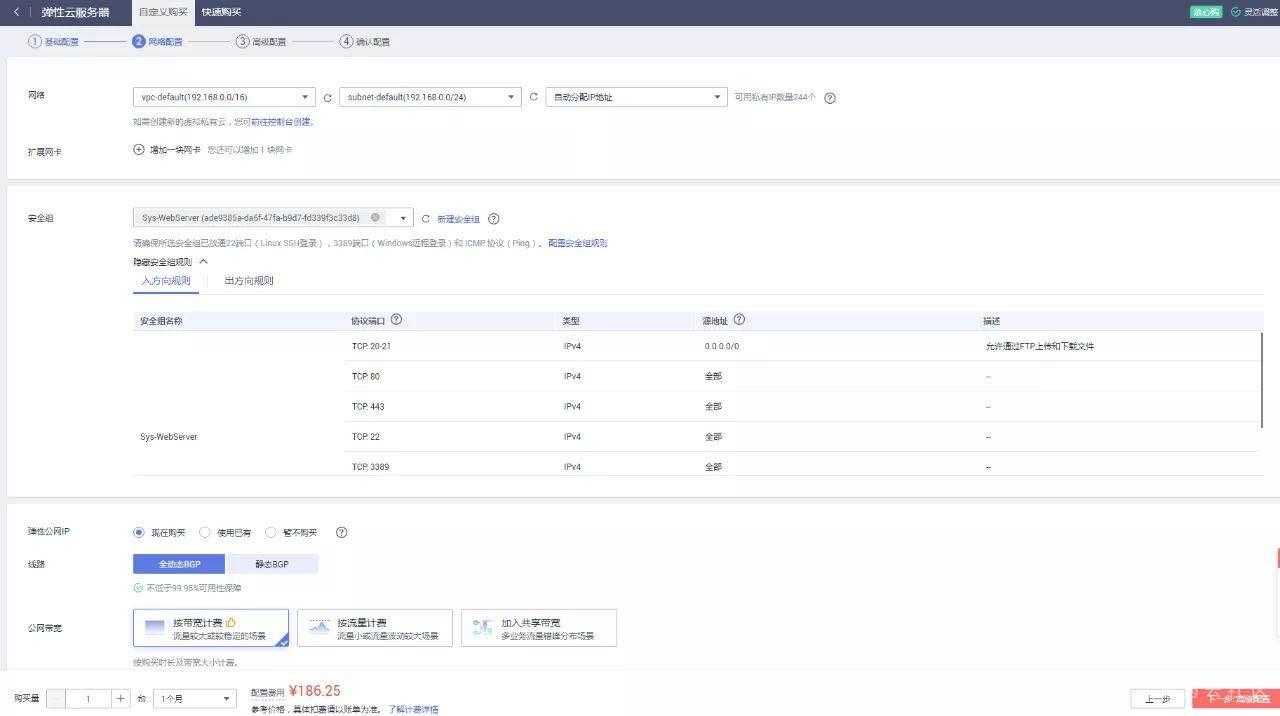1280x716 pixels.
Task: Click the TCP 3389 rule cell
Action: coord(369,467)
